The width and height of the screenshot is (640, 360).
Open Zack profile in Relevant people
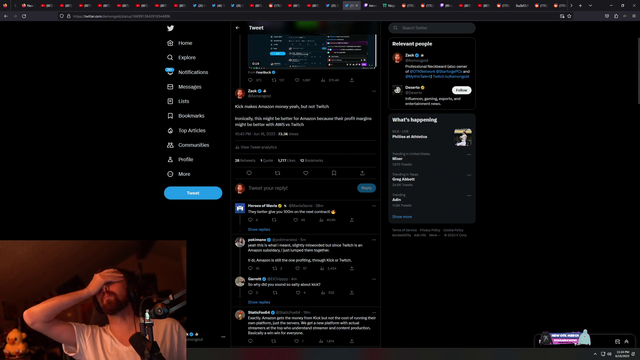pyautogui.click(x=409, y=55)
